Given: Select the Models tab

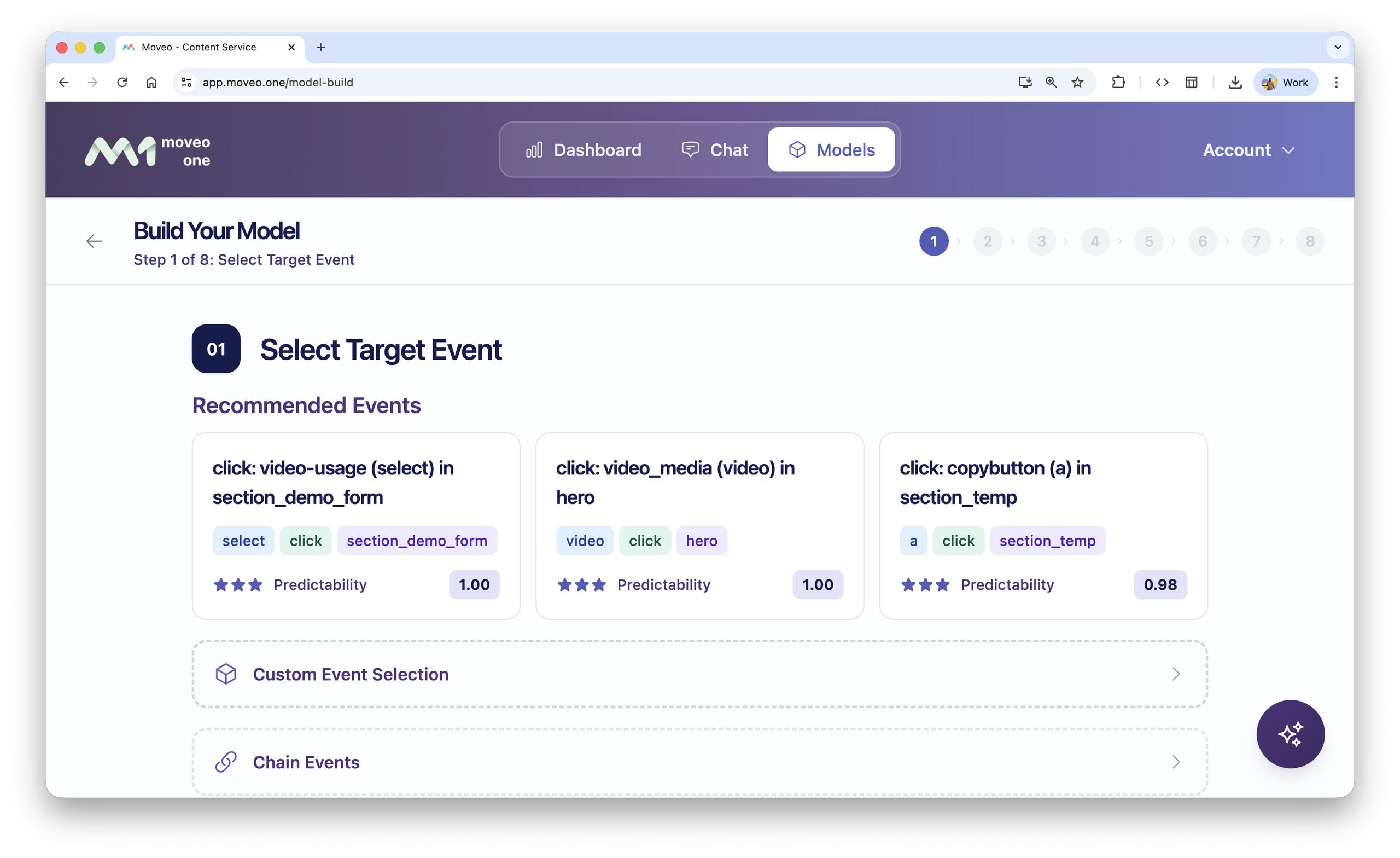Looking at the screenshot, I should (831, 150).
